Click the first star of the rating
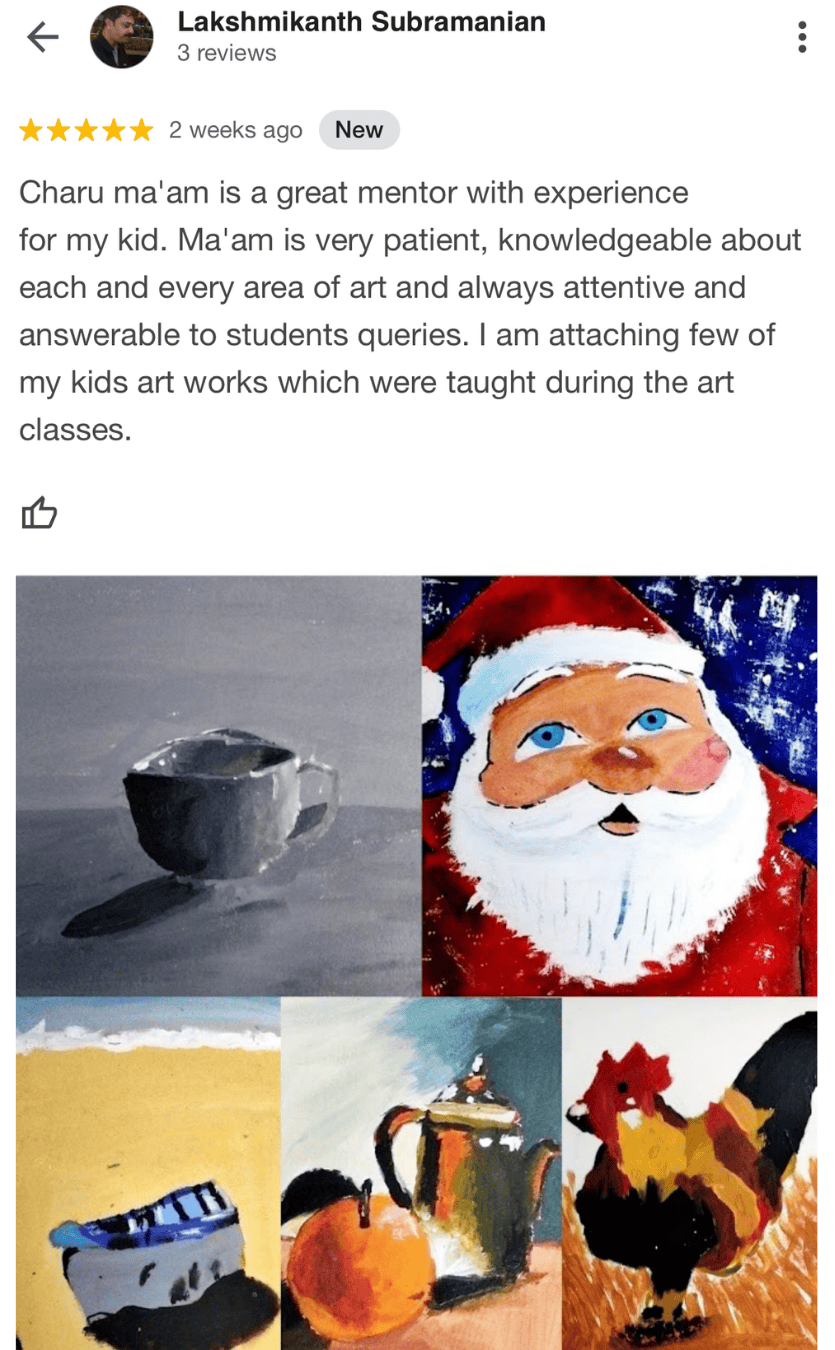The height and width of the screenshot is (1350, 835). tap(31, 130)
